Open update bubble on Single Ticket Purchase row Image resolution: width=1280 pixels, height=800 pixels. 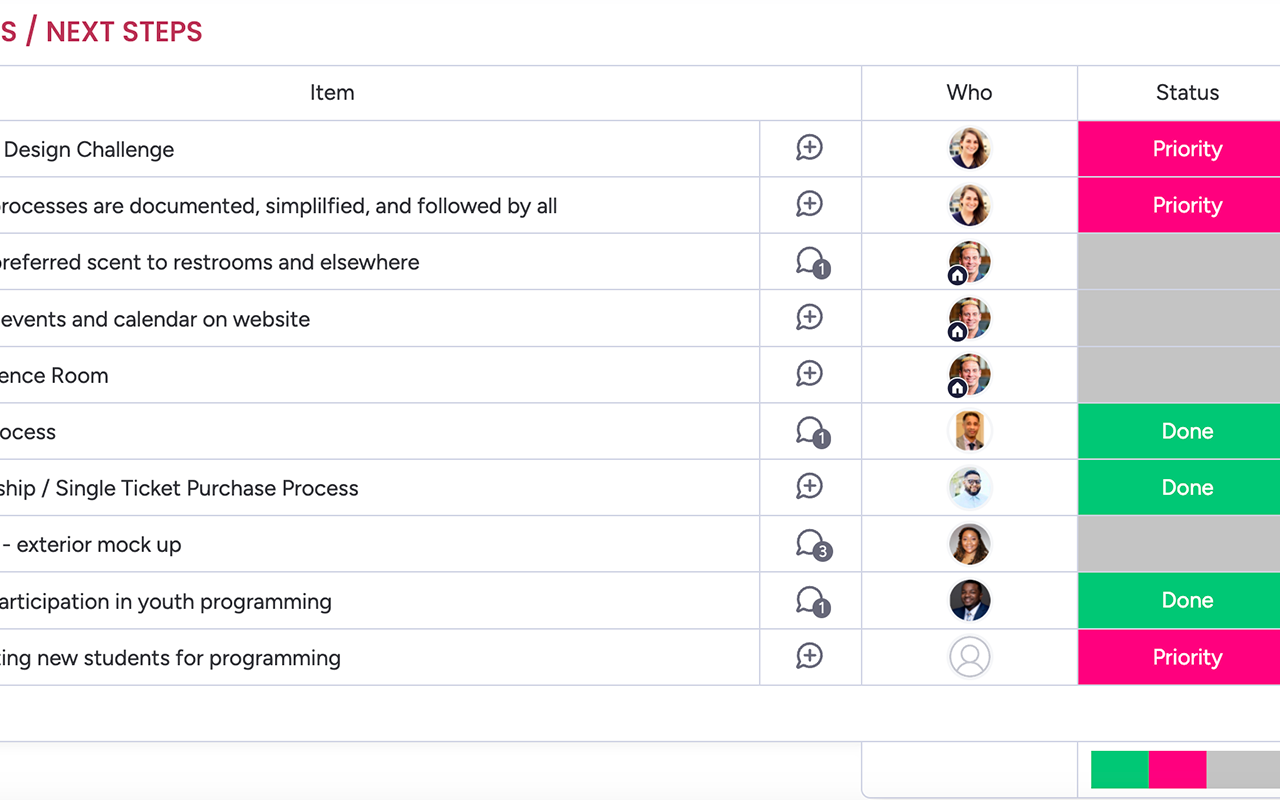[x=810, y=487]
